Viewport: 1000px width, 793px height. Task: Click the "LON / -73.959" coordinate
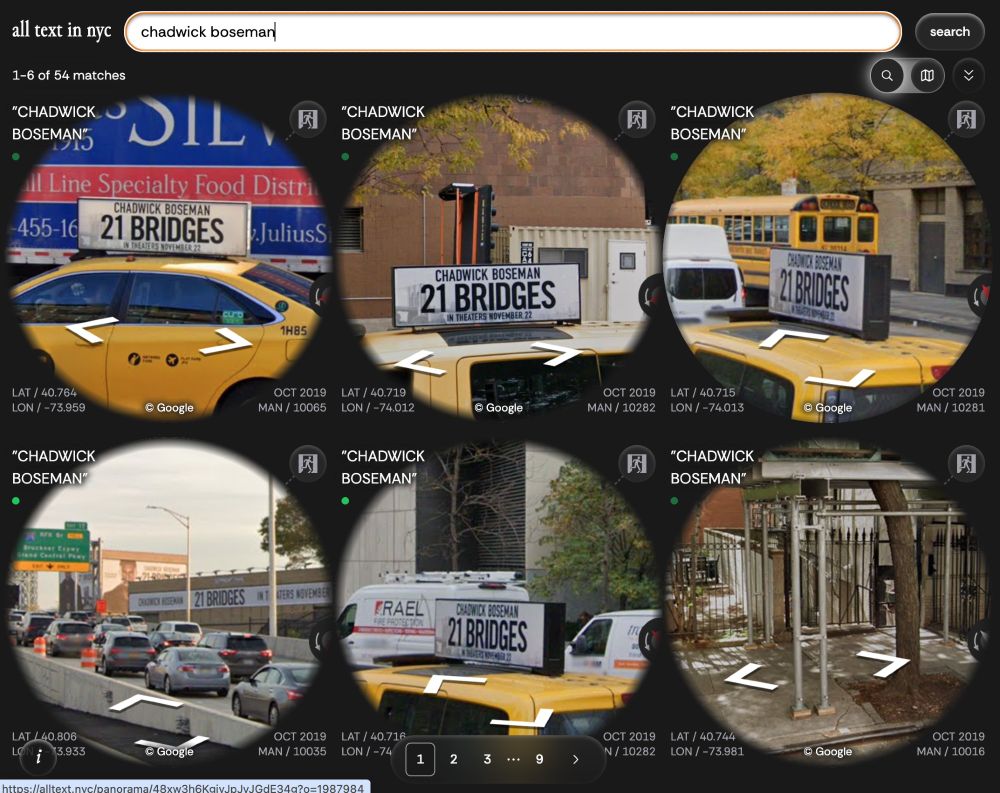pos(48,408)
